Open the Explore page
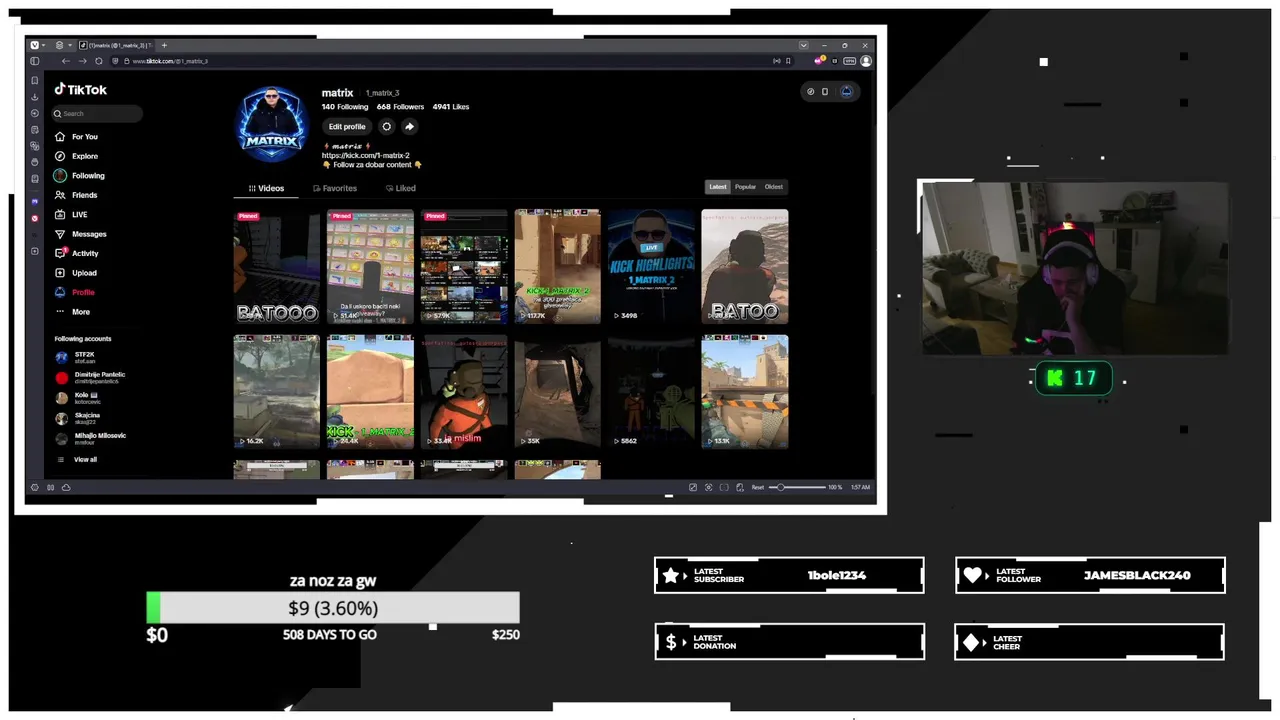Image resolution: width=1280 pixels, height=720 pixels. point(76,156)
